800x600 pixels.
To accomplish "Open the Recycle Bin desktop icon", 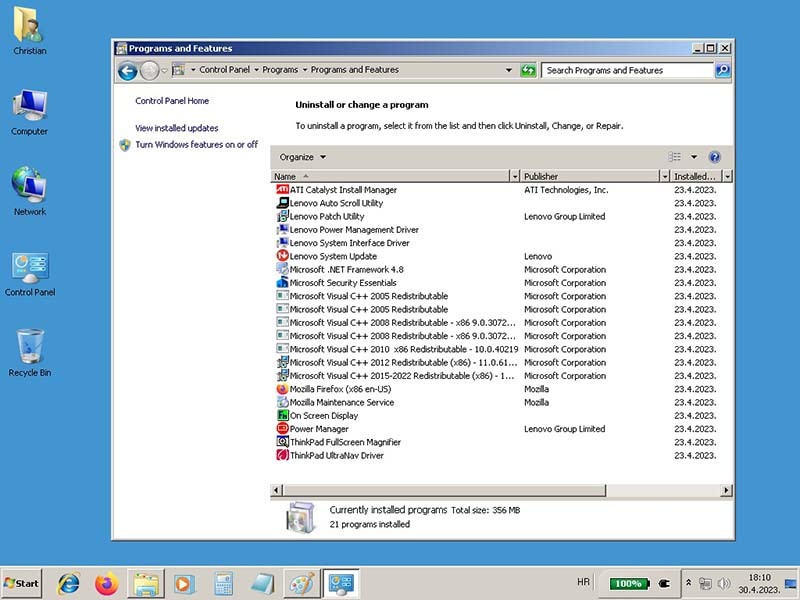I will [30, 352].
